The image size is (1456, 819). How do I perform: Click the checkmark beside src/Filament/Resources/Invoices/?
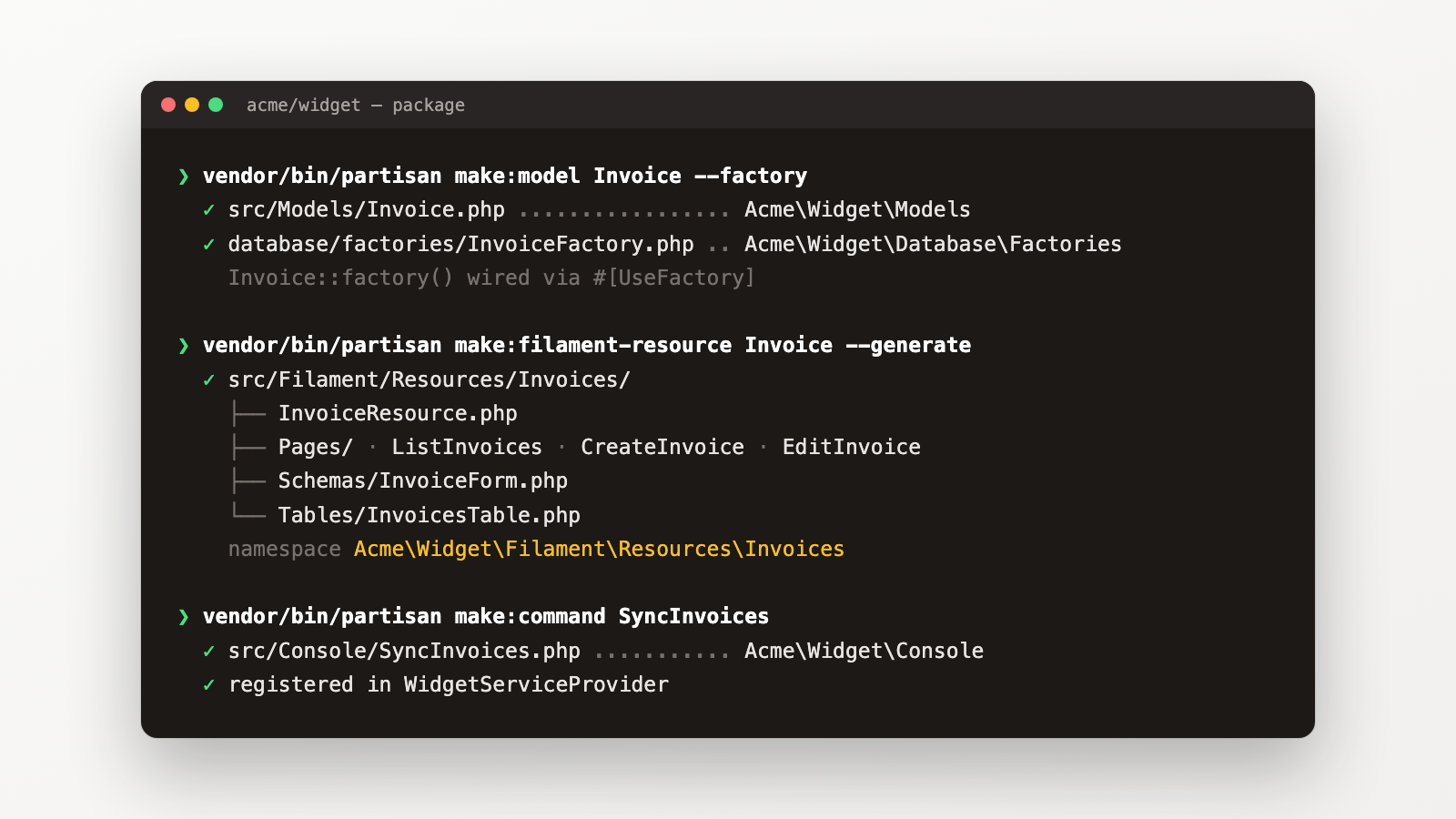(209, 380)
